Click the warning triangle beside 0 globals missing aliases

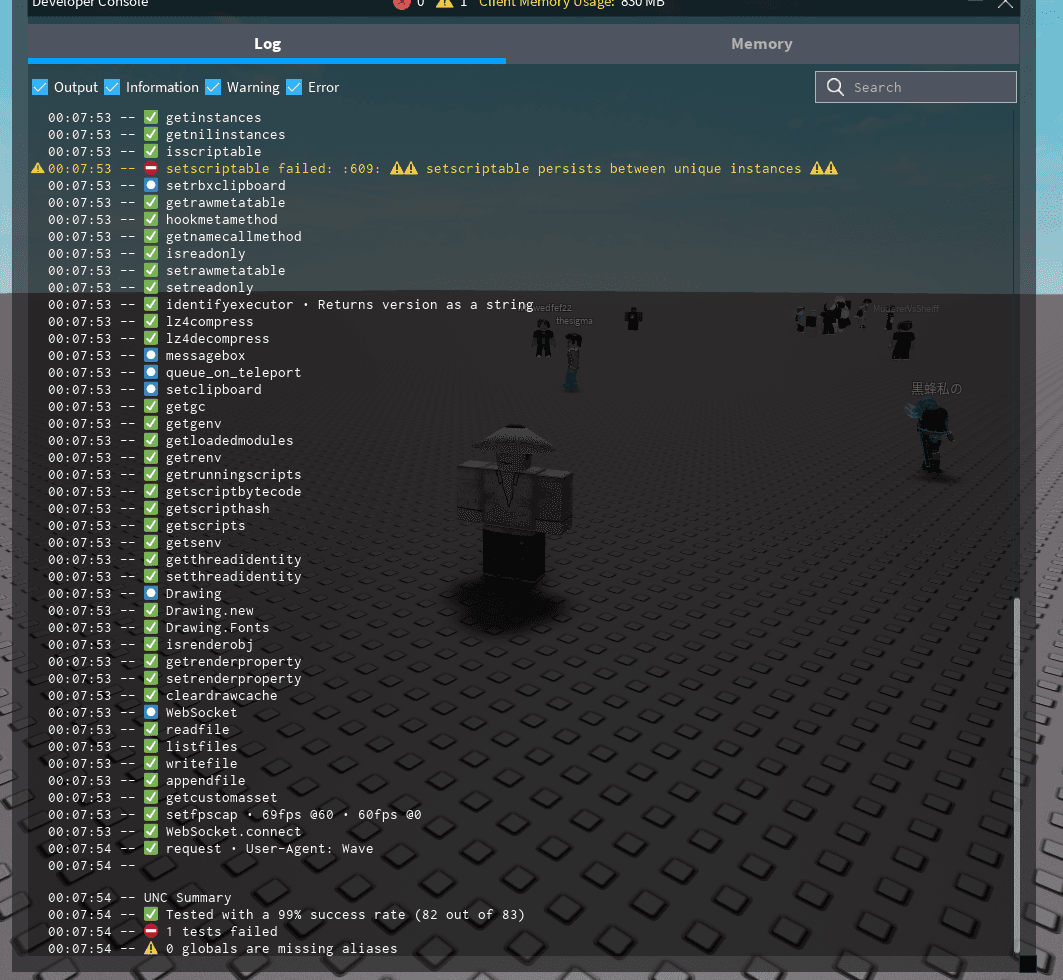click(x=150, y=948)
